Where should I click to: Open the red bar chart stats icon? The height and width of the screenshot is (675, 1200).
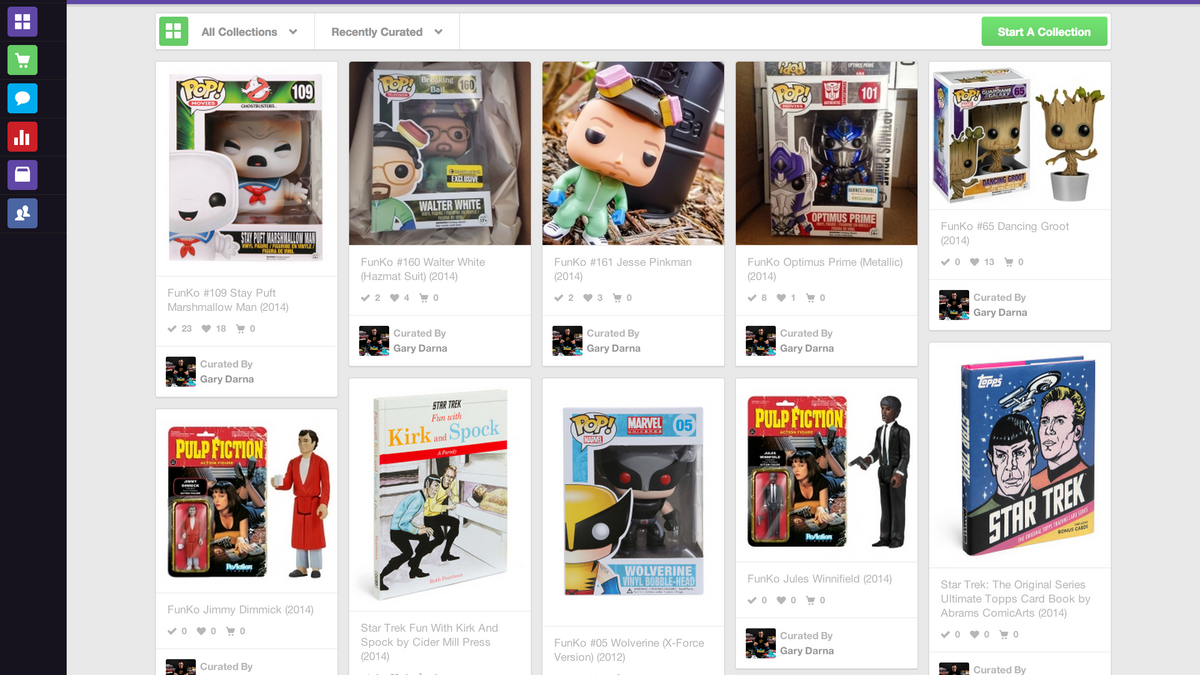22,137
